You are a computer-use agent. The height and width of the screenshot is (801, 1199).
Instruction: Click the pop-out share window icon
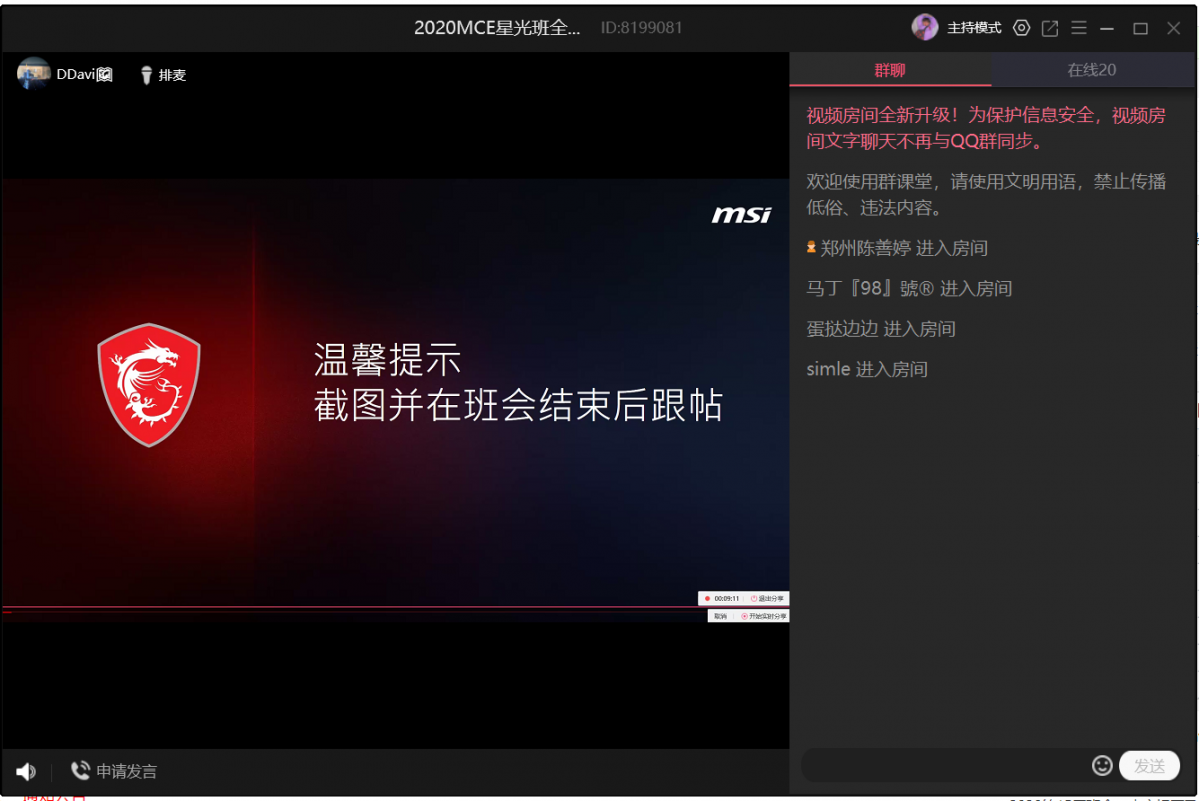click(1050, 28)
